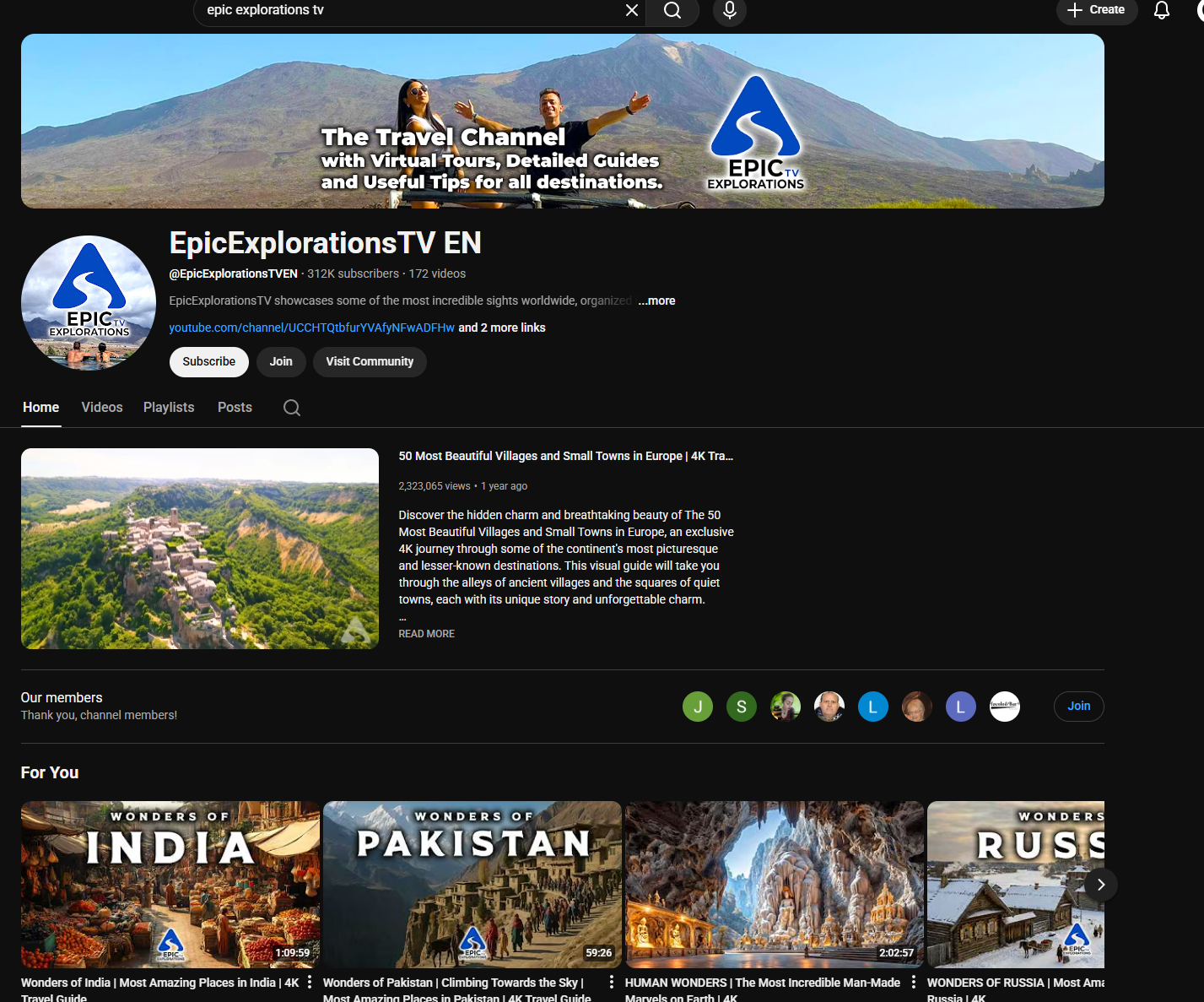Clear the search box with the X icon
This screenshot has height=1002, width=1204.
tap(631, 10)
